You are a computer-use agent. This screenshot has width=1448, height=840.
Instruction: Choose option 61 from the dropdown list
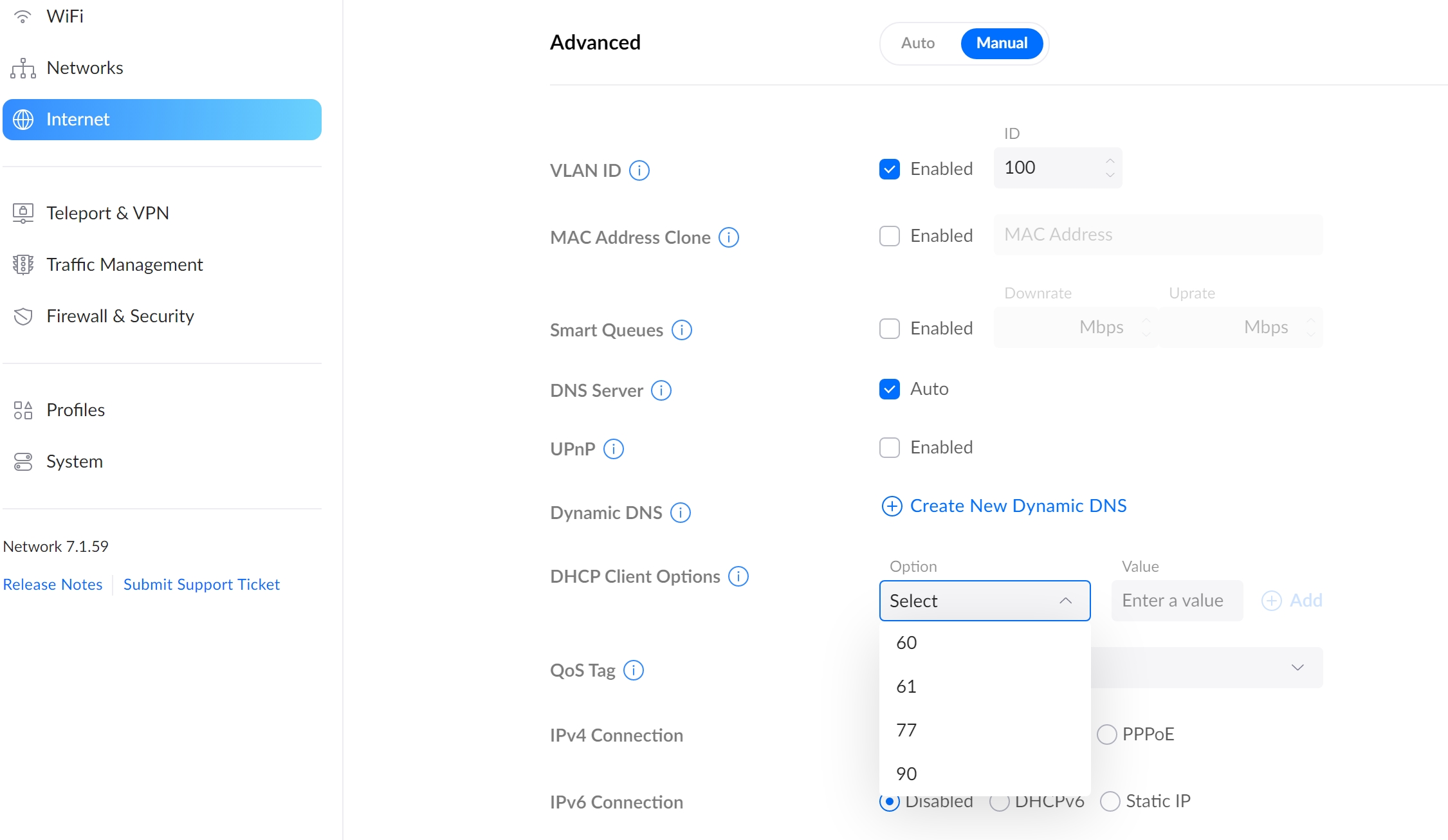(906, 686)
